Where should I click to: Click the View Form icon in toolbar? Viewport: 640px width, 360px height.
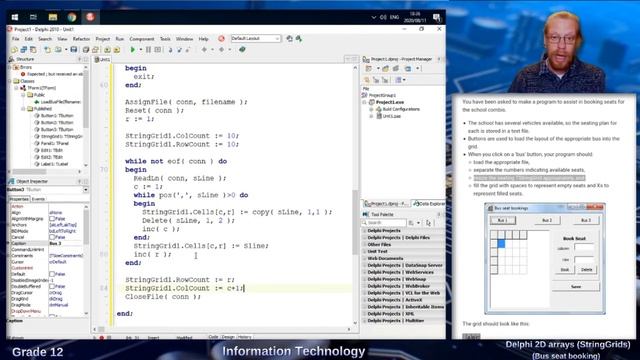(95, 50)
